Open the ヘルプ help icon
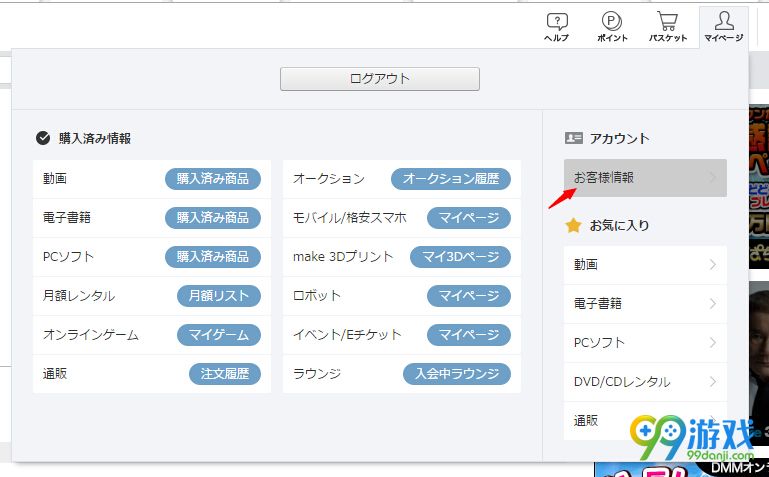 click(x=557, y=27)
